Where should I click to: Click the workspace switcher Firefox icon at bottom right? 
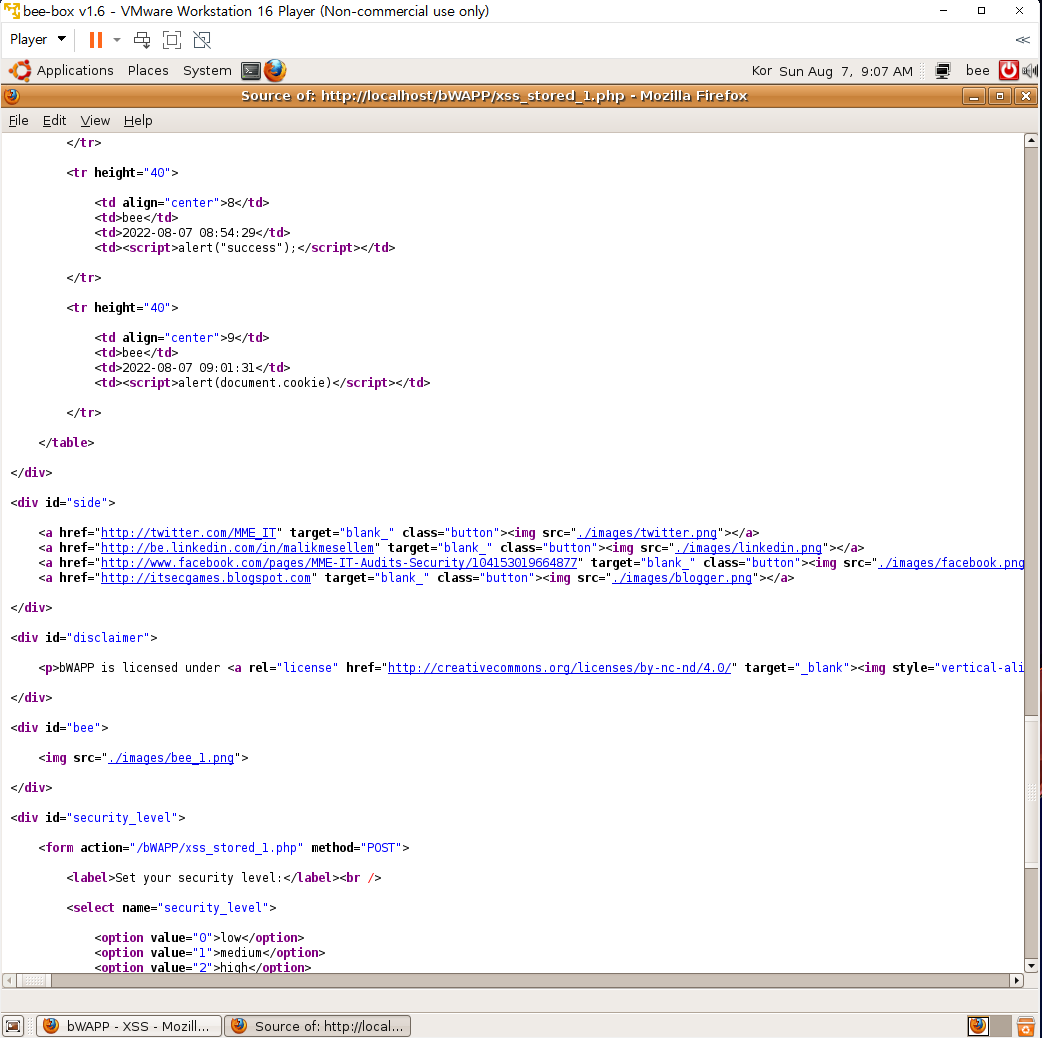pos(978,1026)
